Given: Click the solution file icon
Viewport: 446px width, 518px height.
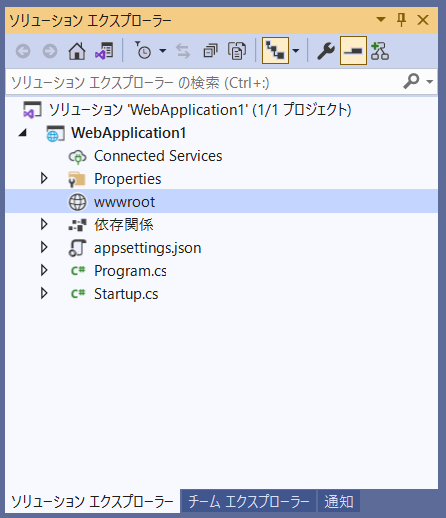Looking at the screenshot, I should tap(32, 110).
